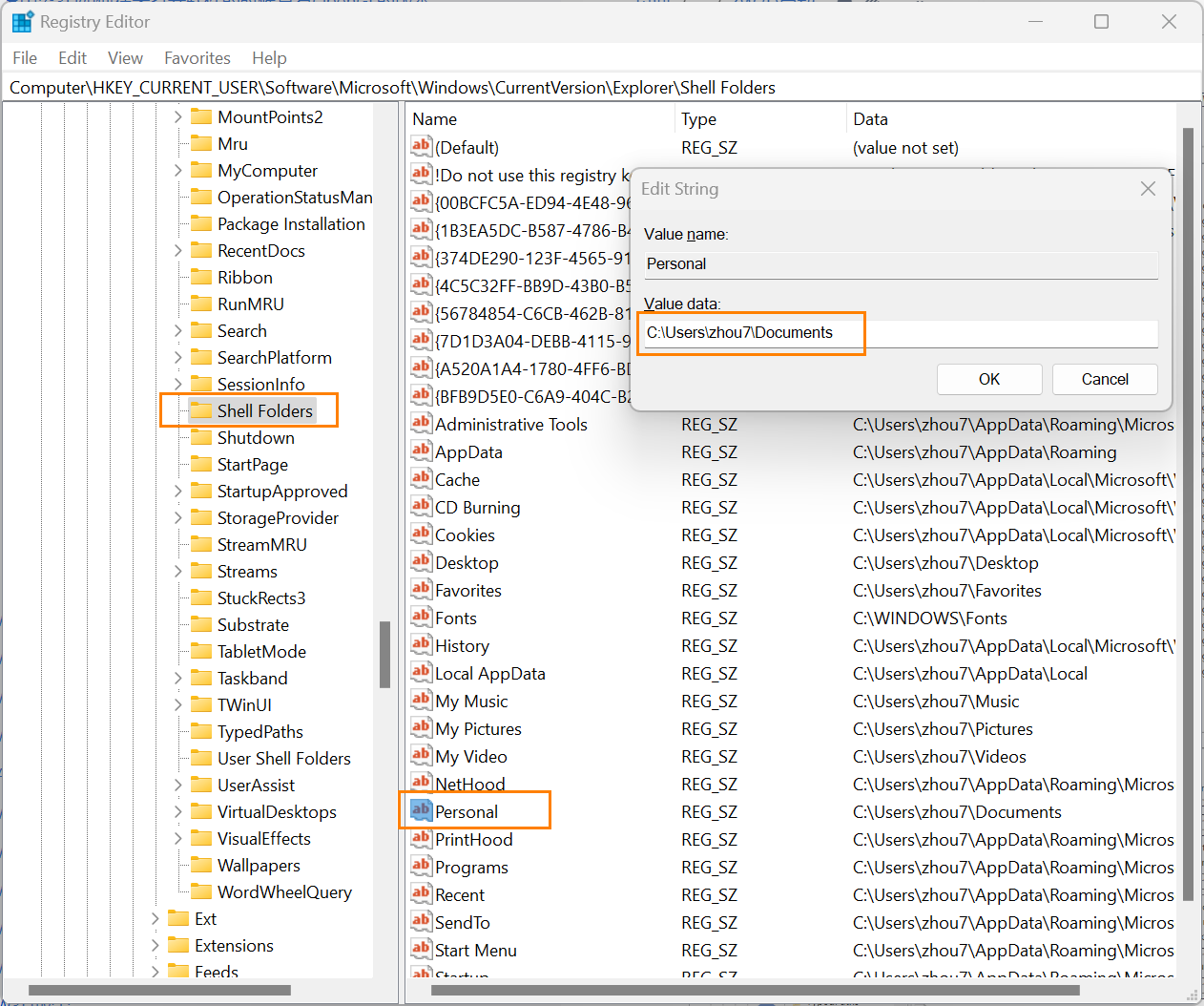The height and width of the screenshot is (1006, 1204).
Task: Click the string icon next to Cookies
Action: [x=421, y=534]
